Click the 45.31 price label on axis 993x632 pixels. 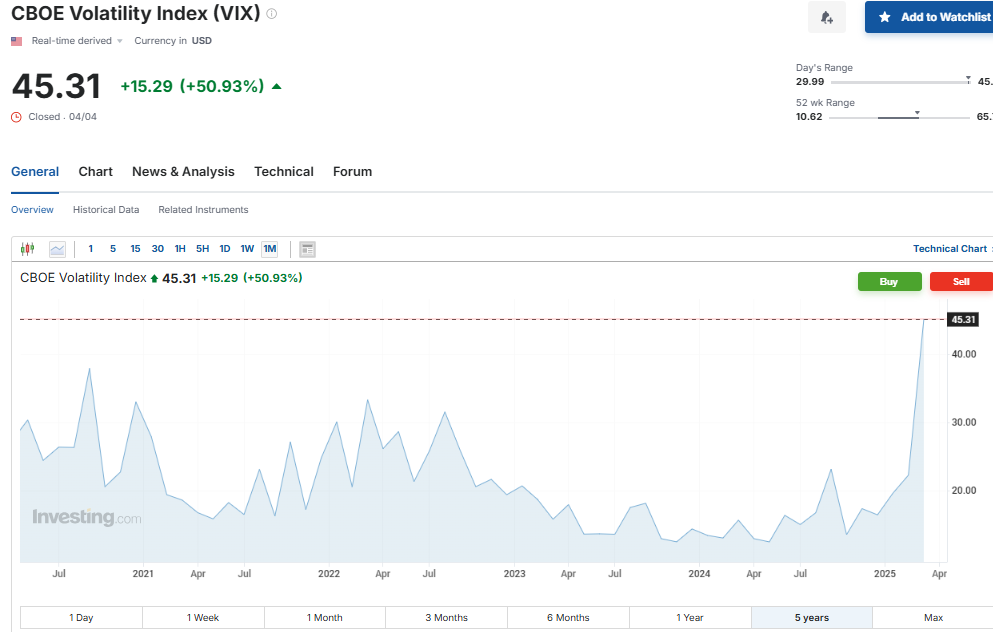[963, 320]
